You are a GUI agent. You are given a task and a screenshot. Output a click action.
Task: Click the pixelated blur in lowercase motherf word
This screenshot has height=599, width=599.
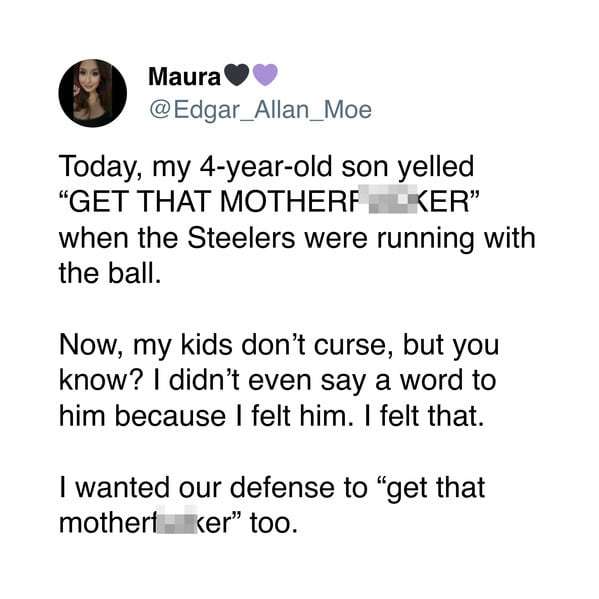[178, 520]
